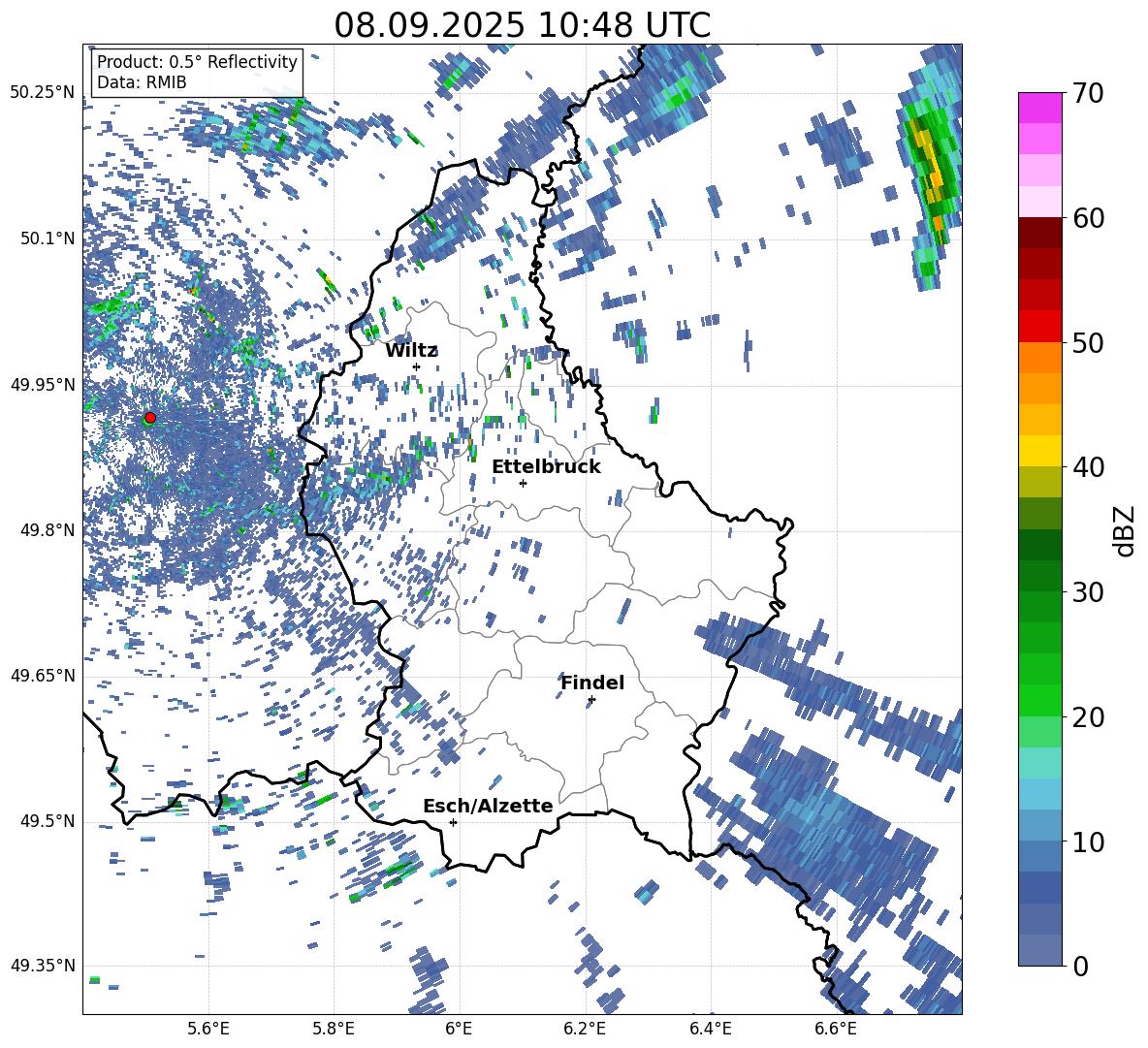Click the 10 colorbar tick value
The height and width of the screenshot is (1048, 1148).
click(1088, 842)
